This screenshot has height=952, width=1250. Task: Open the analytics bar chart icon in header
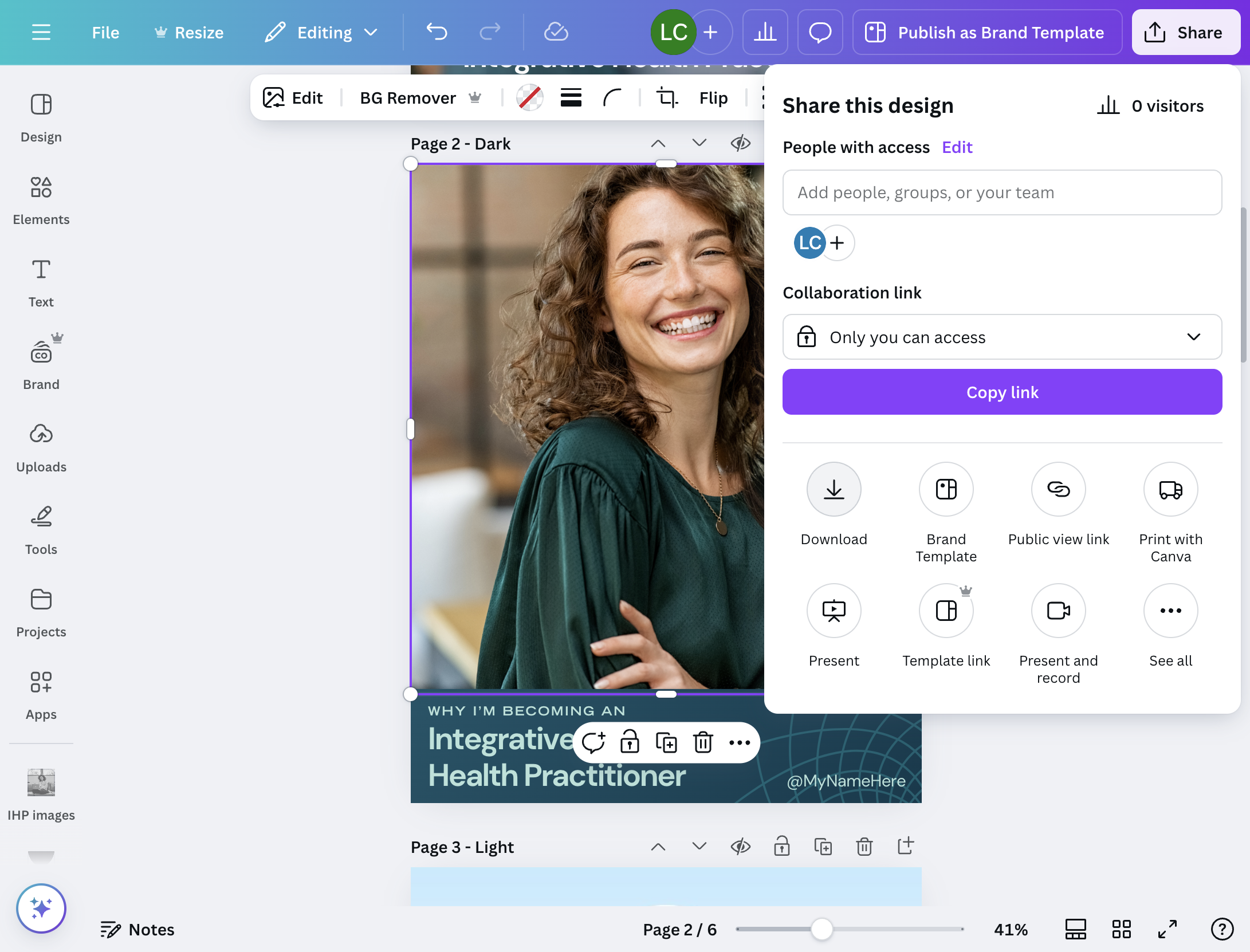click(765, 33)
